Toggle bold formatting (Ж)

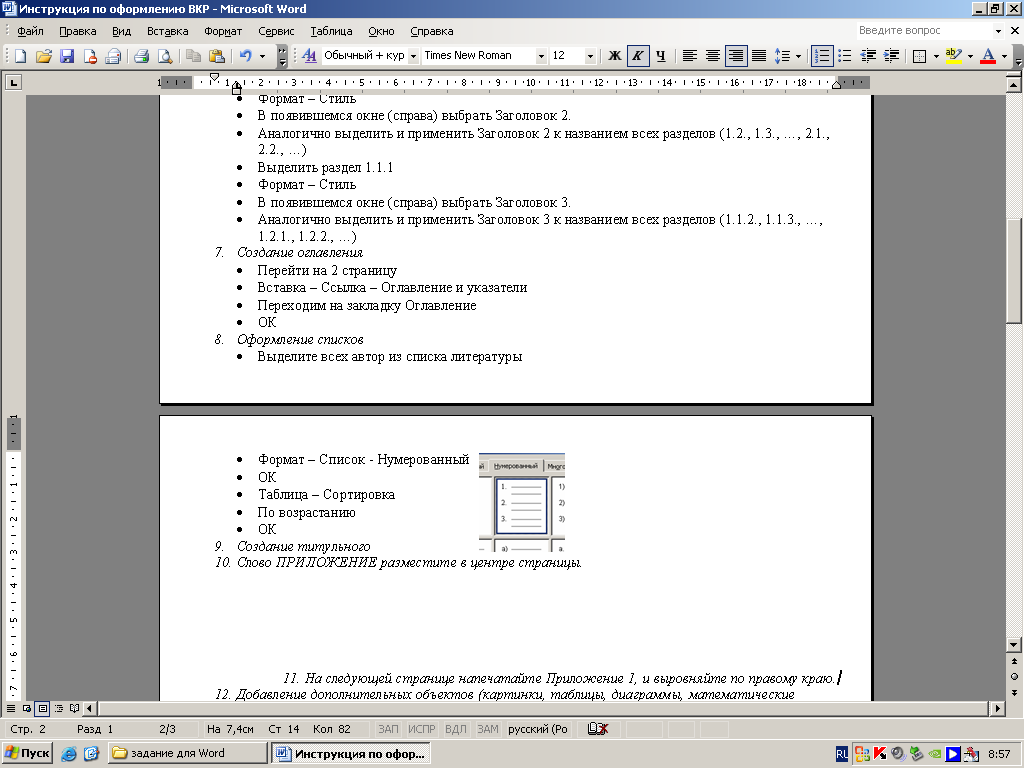click(615, 56)
